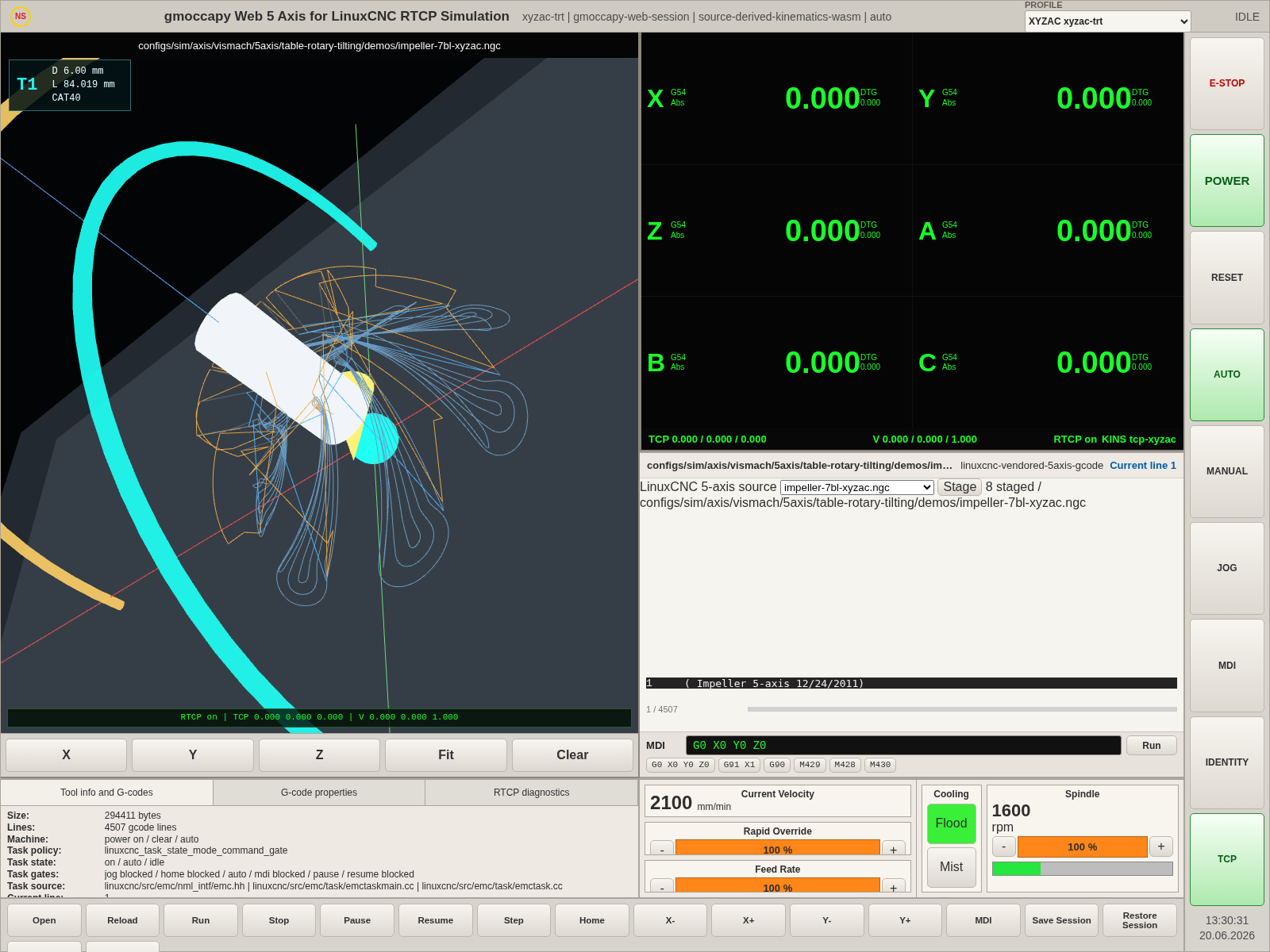Toggle Mist cooling

click(951, 867)
